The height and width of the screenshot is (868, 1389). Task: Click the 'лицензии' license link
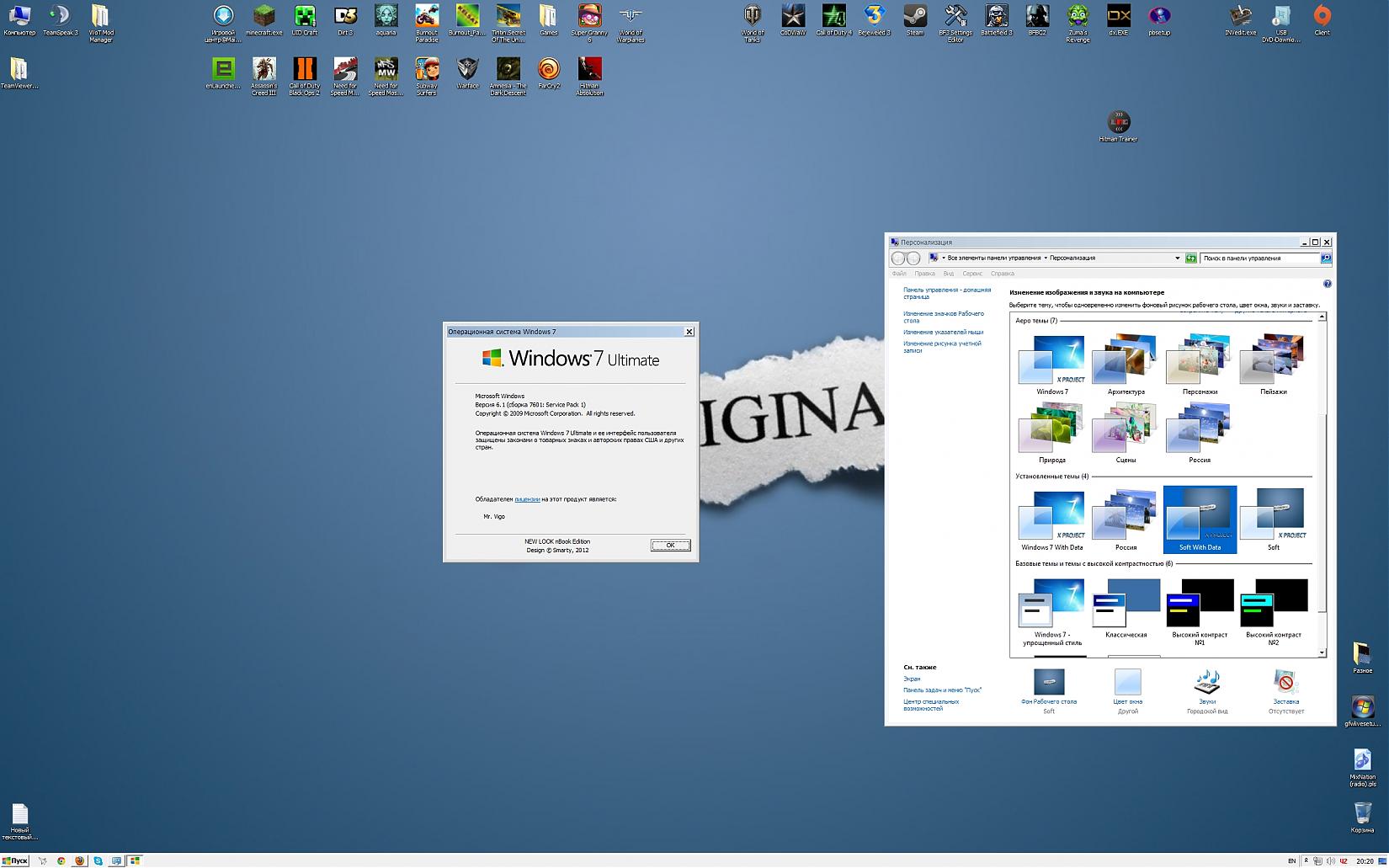(527, 499)
